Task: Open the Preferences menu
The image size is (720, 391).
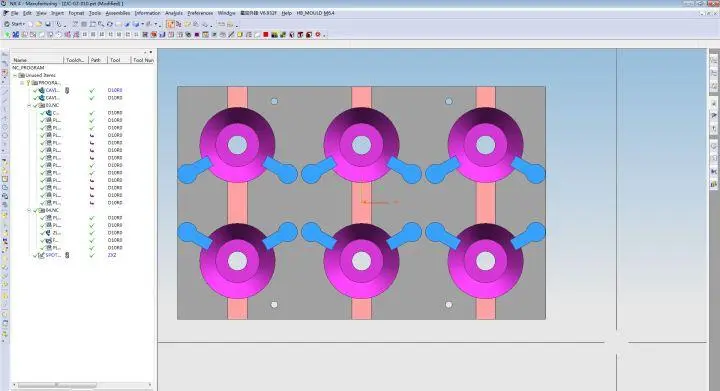Action: [x=200, y=13]
